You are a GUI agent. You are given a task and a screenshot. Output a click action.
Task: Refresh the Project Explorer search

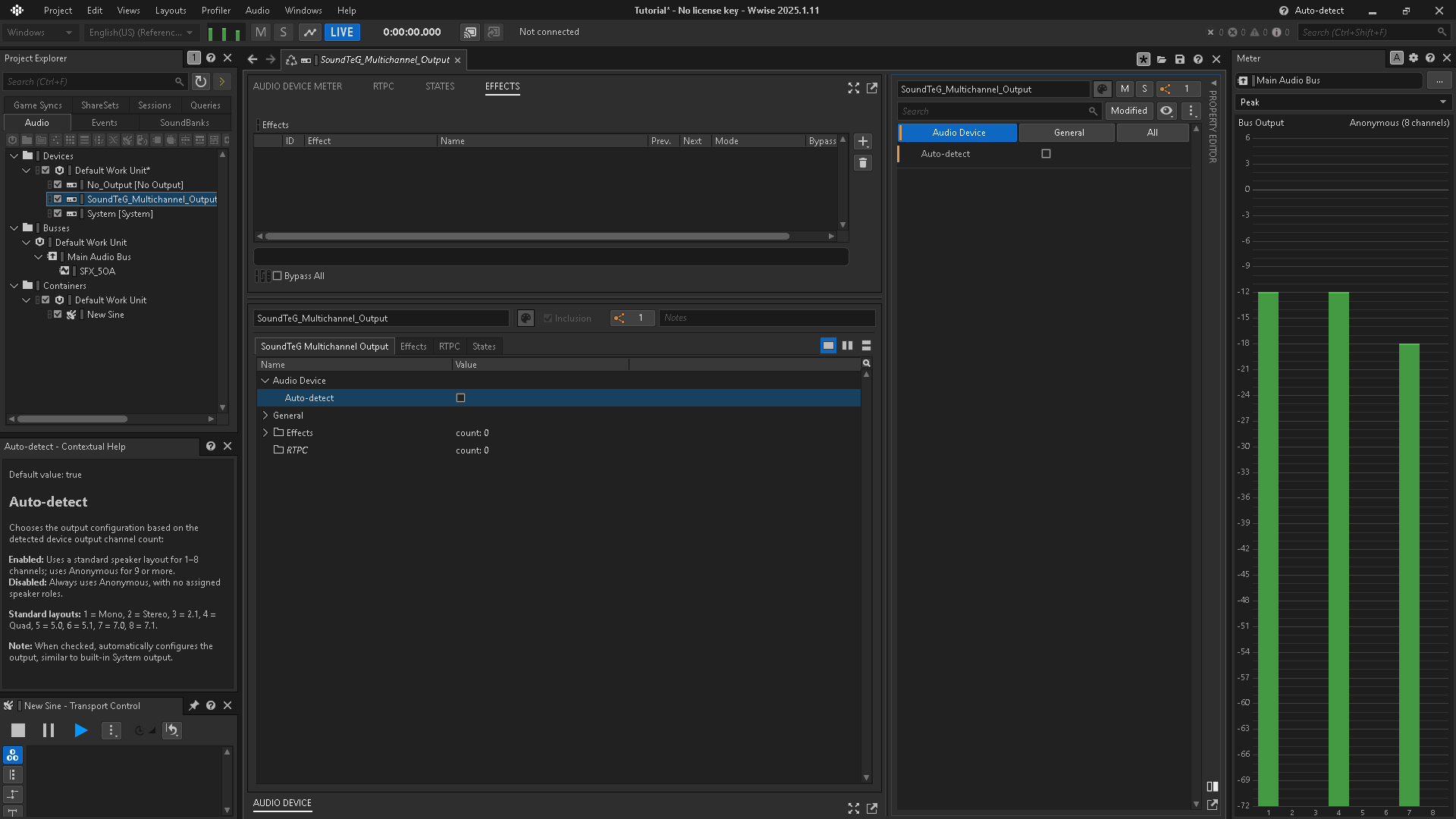[200, 81]
